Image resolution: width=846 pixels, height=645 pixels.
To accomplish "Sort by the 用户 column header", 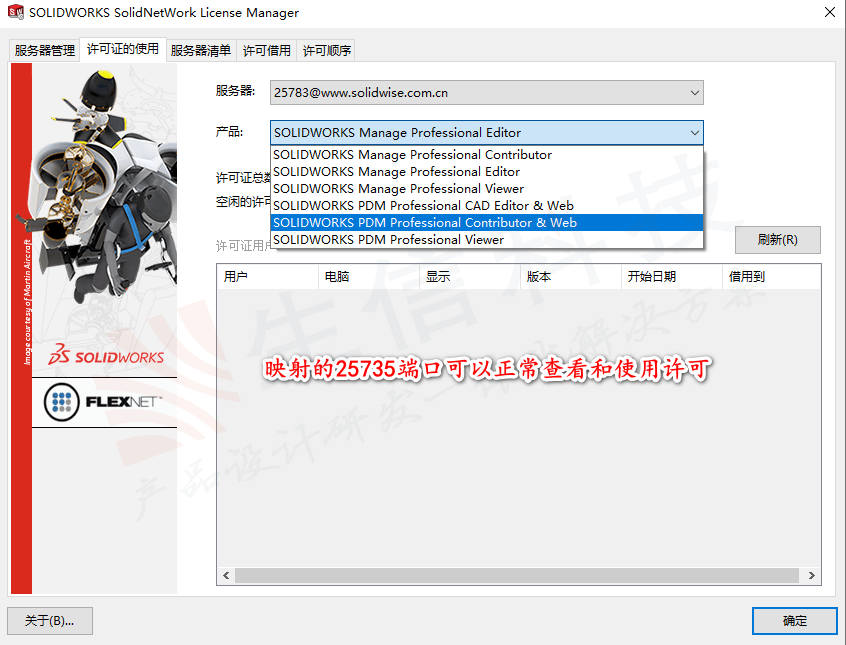I will click(268, 277).
